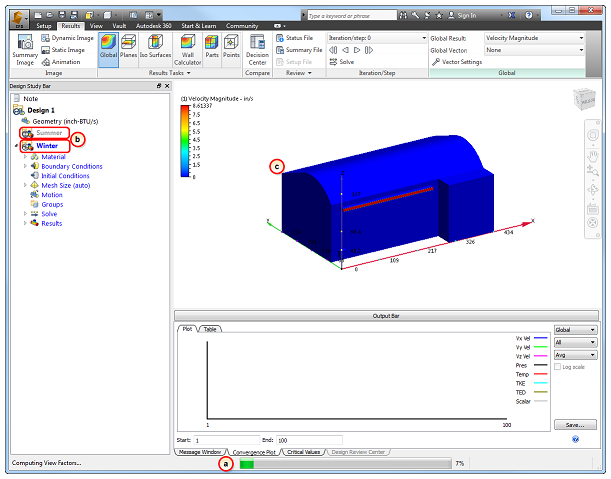This screenshot has width=611, height=479.
Task: Open the Global dropdown in convergence plot
Action: 575,330
